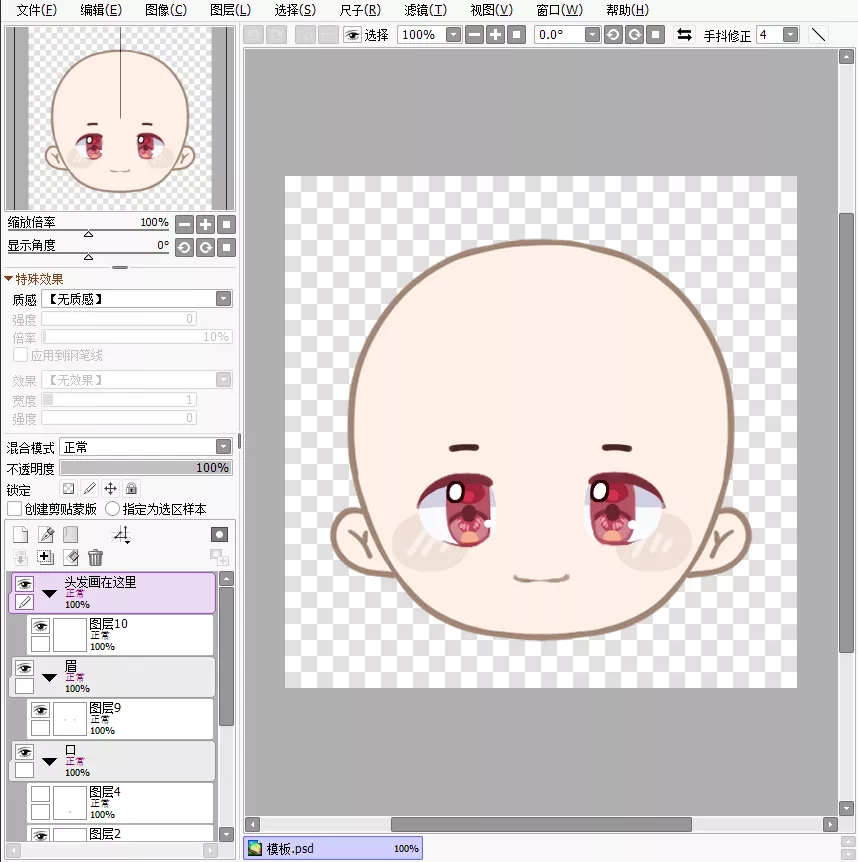This screenshot has height=862, width=858.
Task: Open the 图层(L) menu
Action: click(x=230, y=10)
